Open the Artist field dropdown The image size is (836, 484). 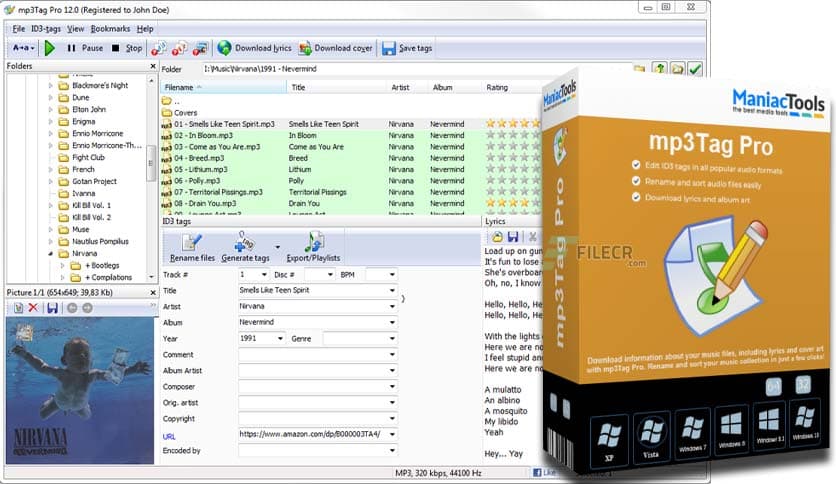[392, 306]
